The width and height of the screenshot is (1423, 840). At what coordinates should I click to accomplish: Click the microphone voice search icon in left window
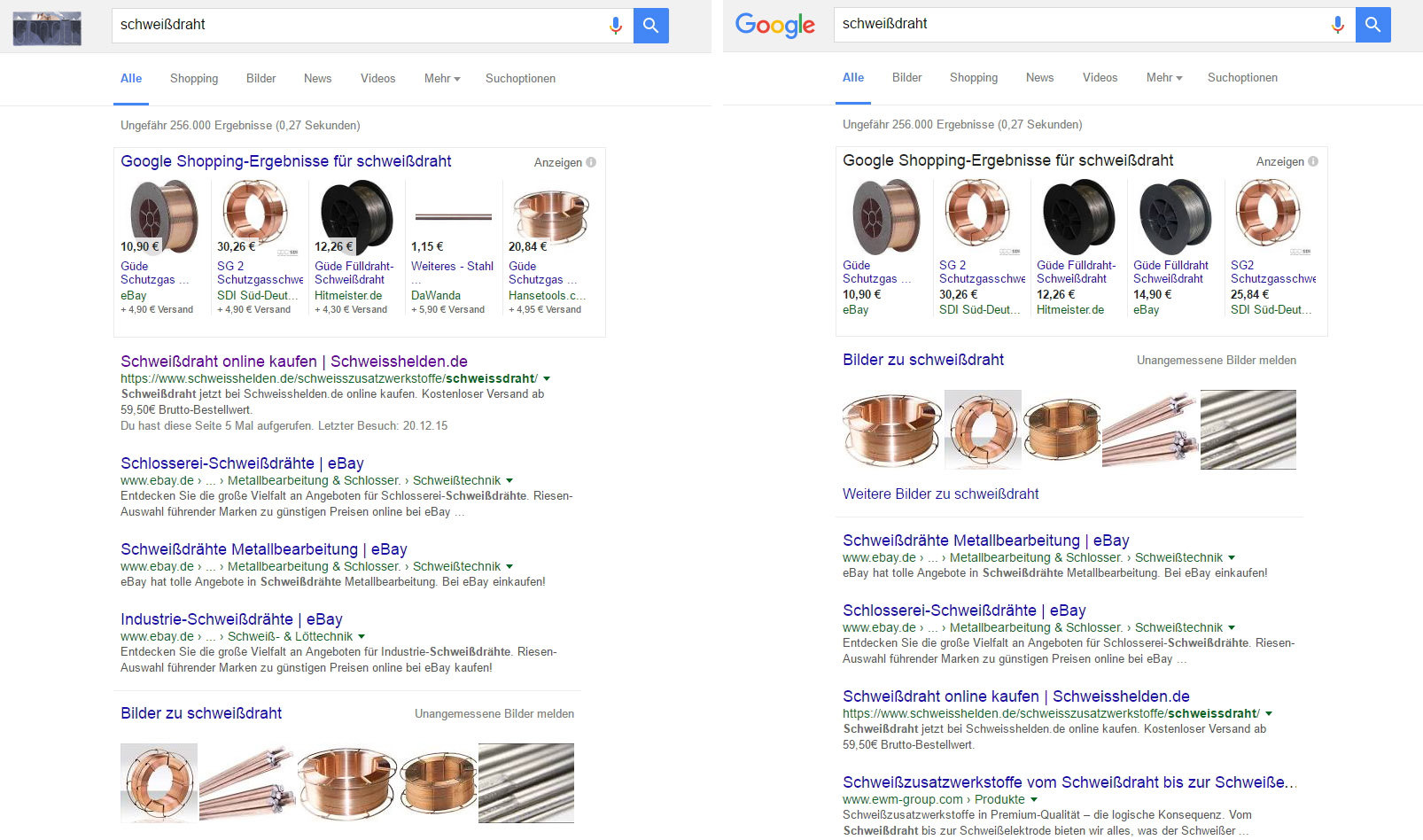pyautogui.click(x=616, y=26)
